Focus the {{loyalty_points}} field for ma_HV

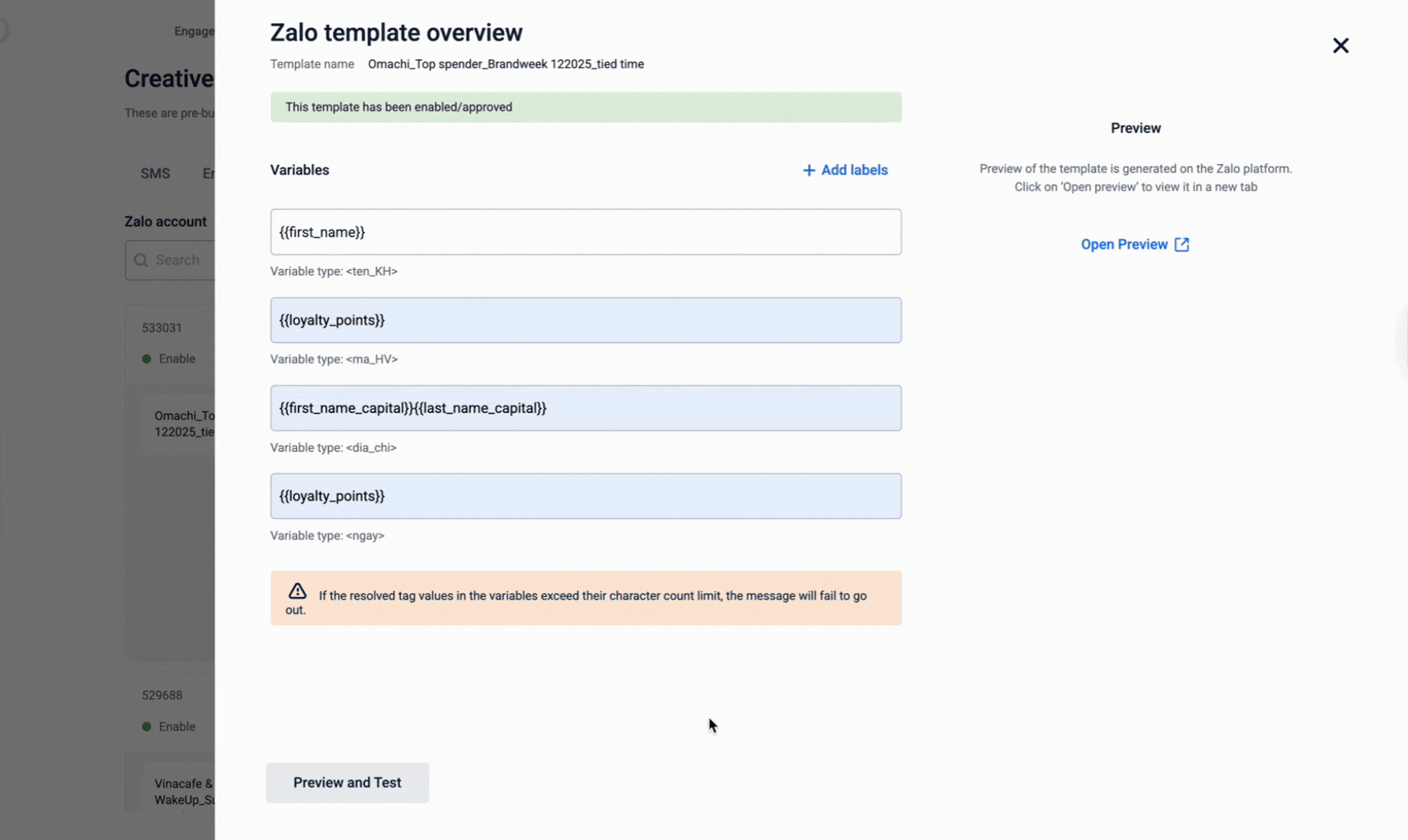point(586,320)
